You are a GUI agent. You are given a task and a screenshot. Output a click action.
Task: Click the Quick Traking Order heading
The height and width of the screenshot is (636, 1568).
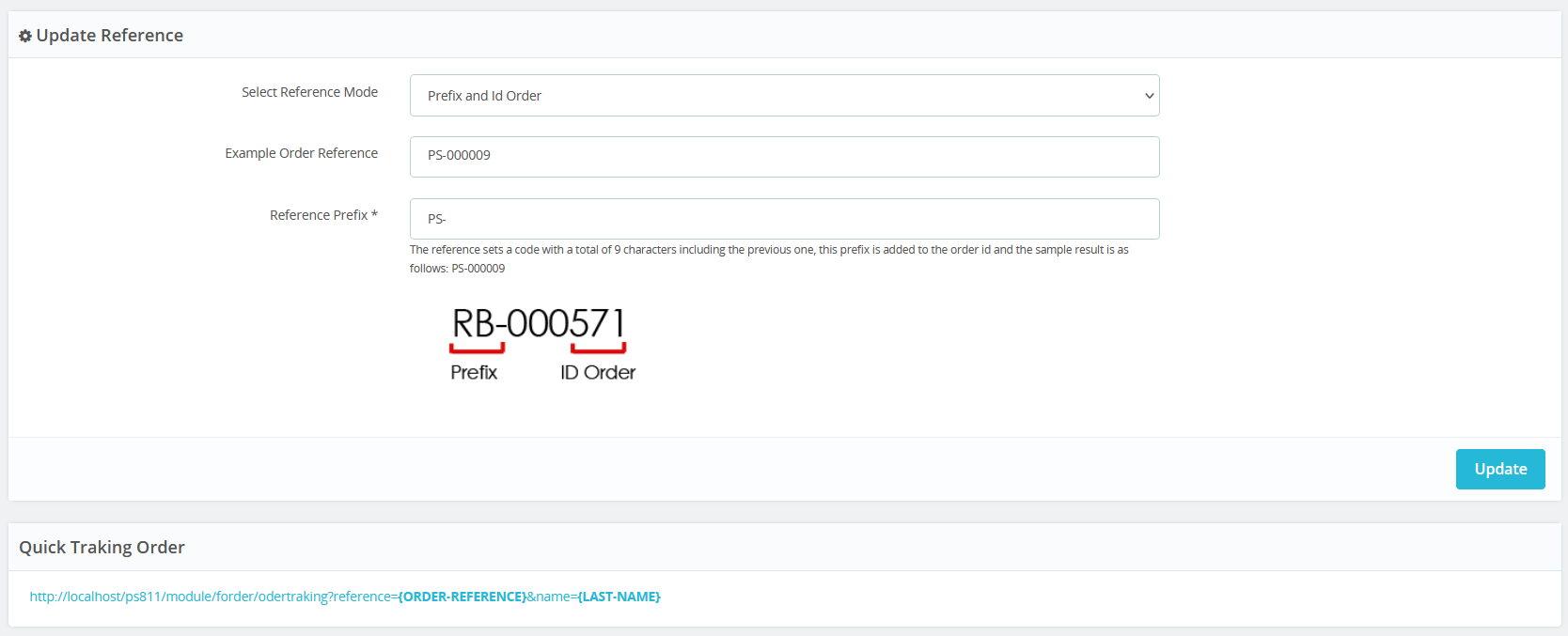(102, 548)
